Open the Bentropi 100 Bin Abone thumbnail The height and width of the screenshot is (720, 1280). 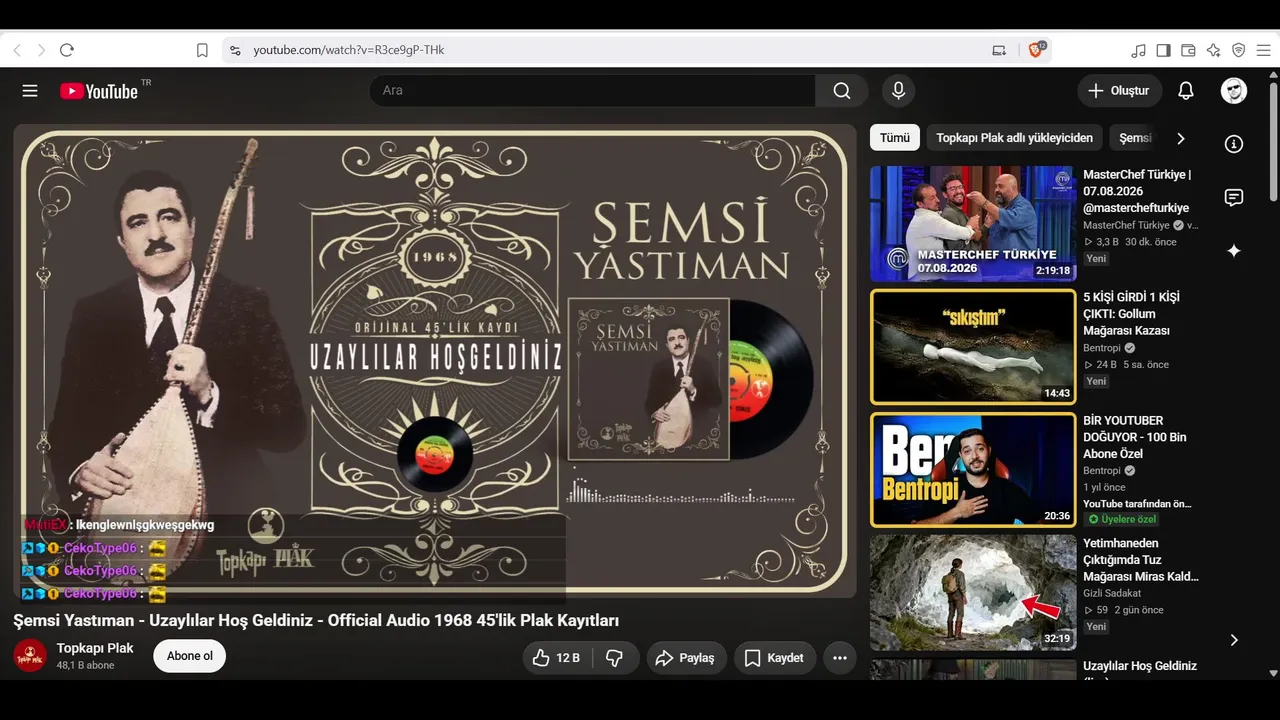[973, 469]
